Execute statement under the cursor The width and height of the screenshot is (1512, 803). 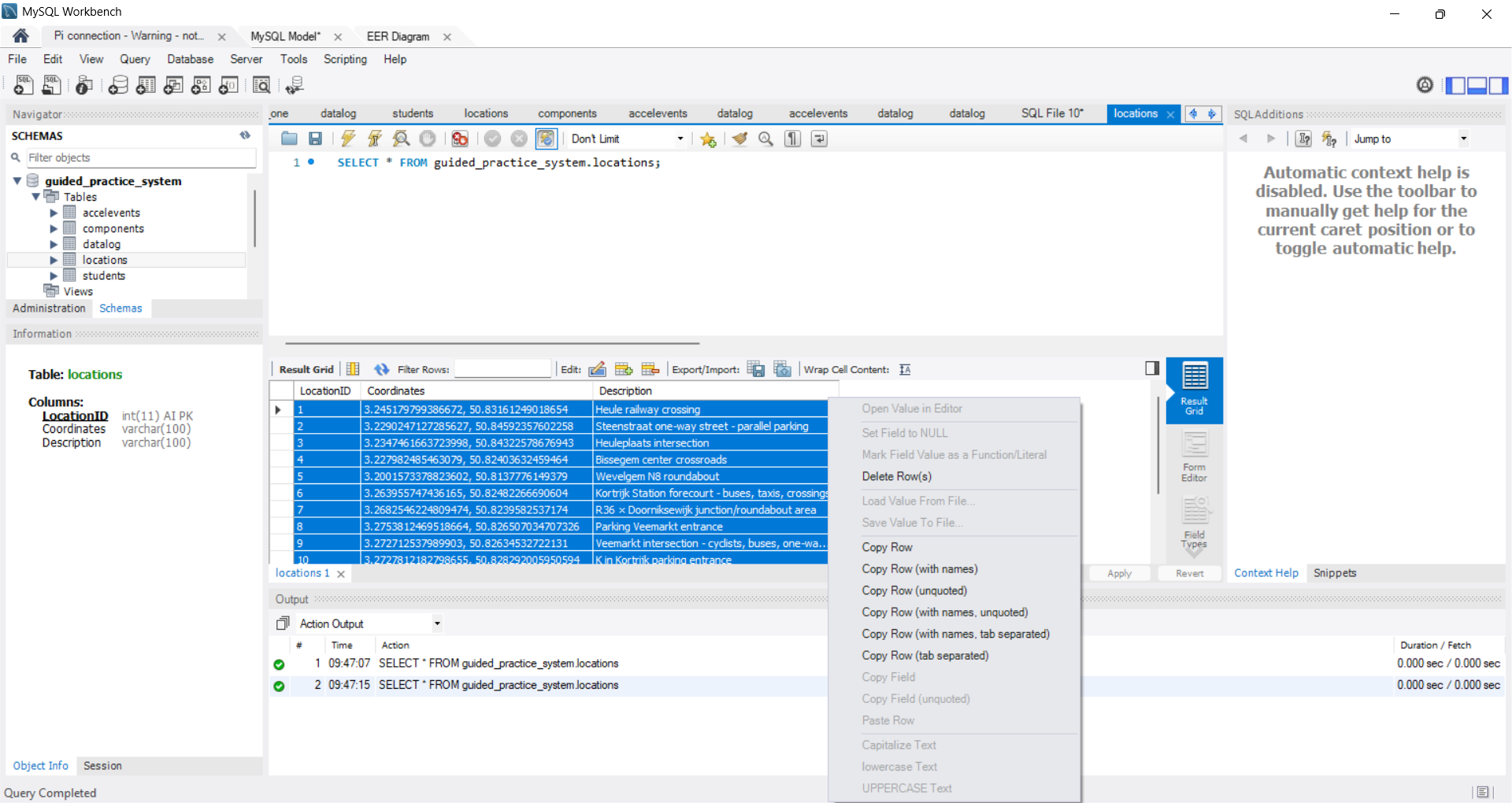point(375,139)
